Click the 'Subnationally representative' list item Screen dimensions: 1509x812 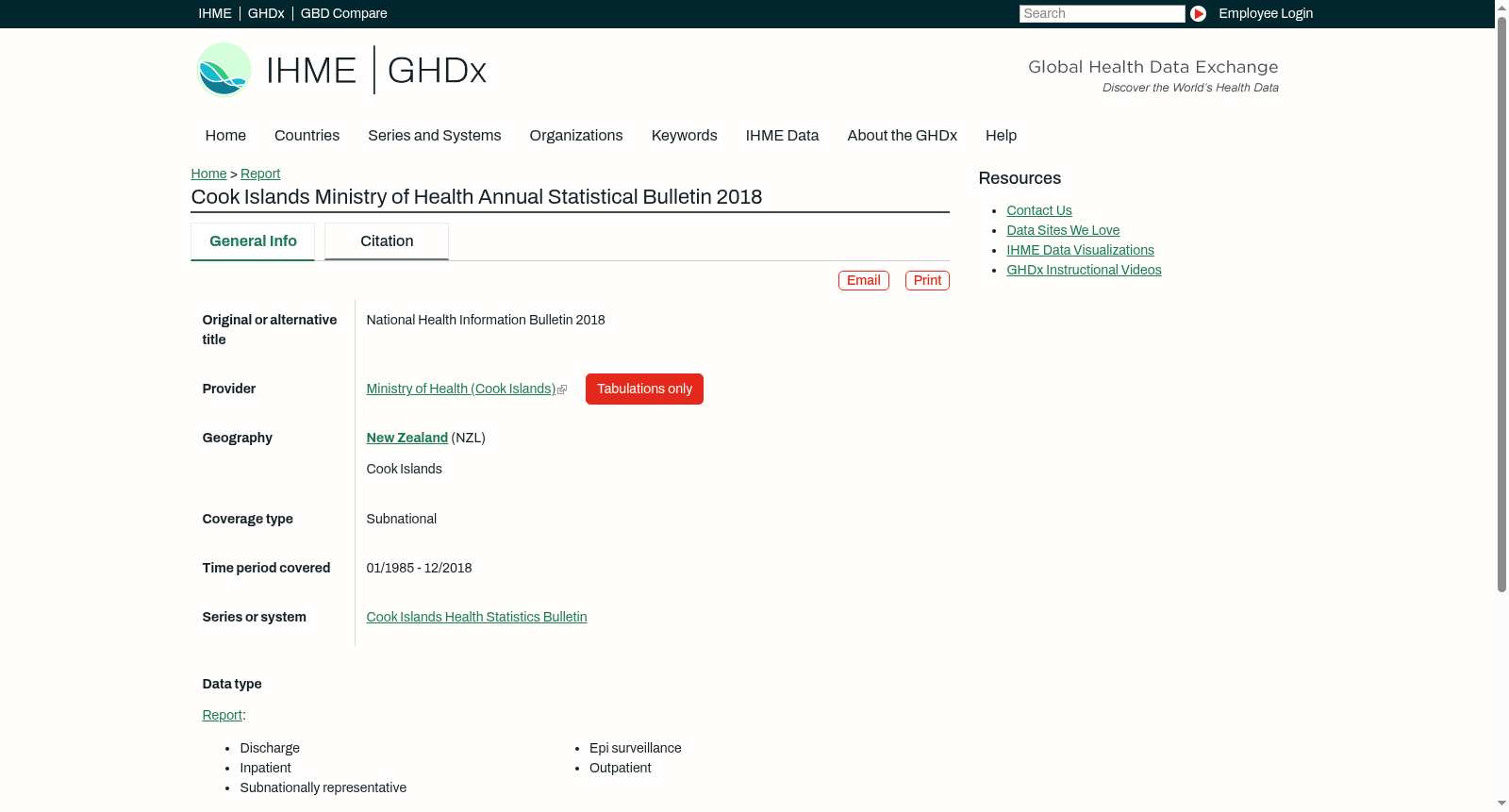tap(323, 787)
